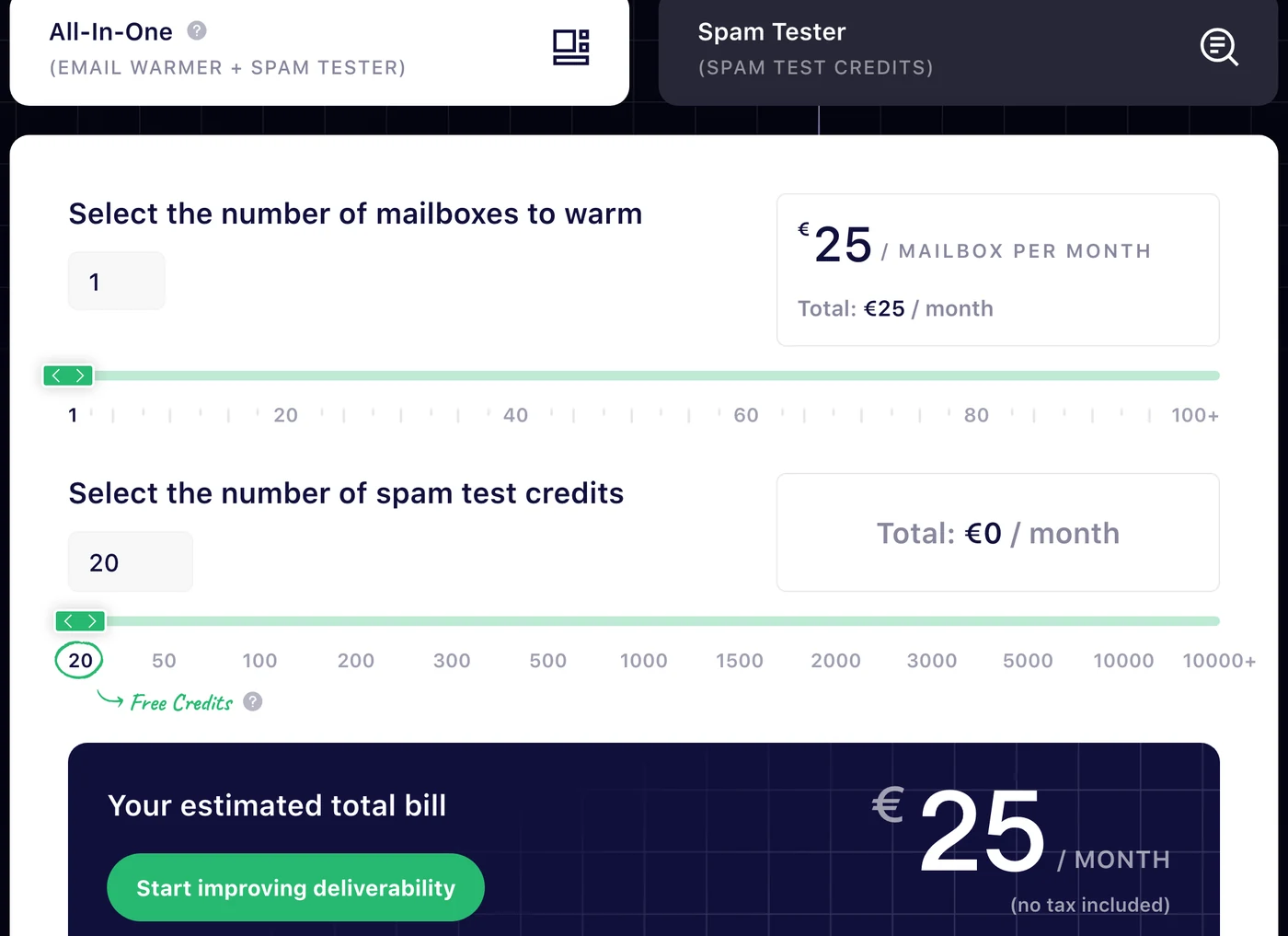The height and width of the screenshot is (936, 1288).
Task: Click the (no tax included) note
Action: click(x=1090, y=905)
